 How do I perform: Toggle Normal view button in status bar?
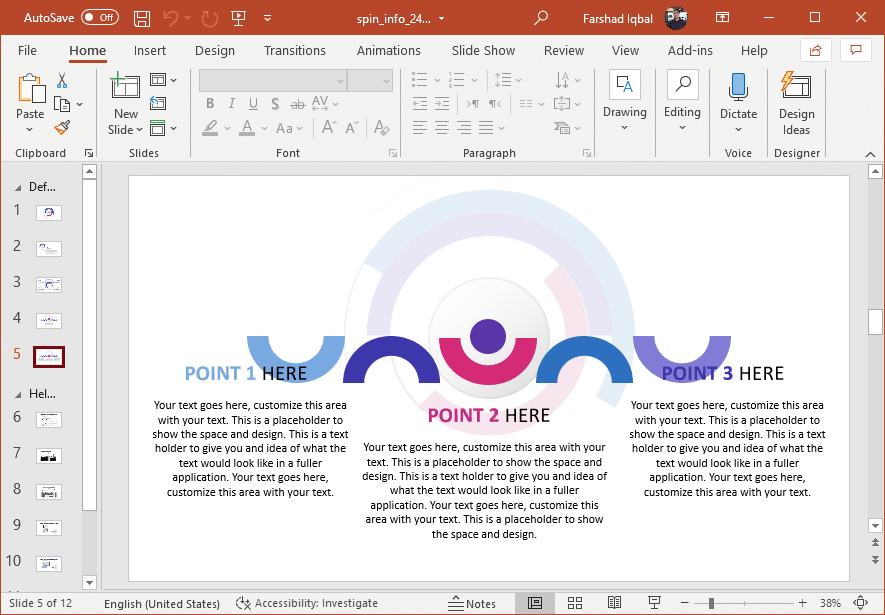click(x=535, y=603)
